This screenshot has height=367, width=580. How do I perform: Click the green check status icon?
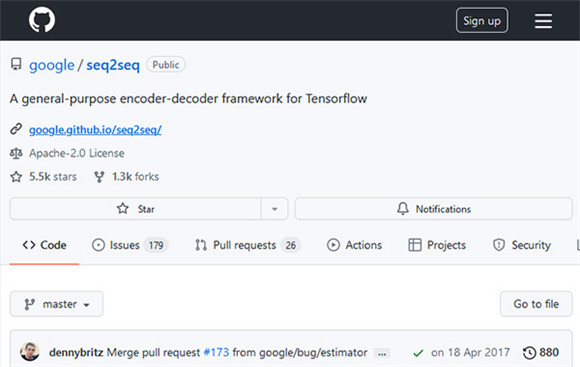point(418,353)
